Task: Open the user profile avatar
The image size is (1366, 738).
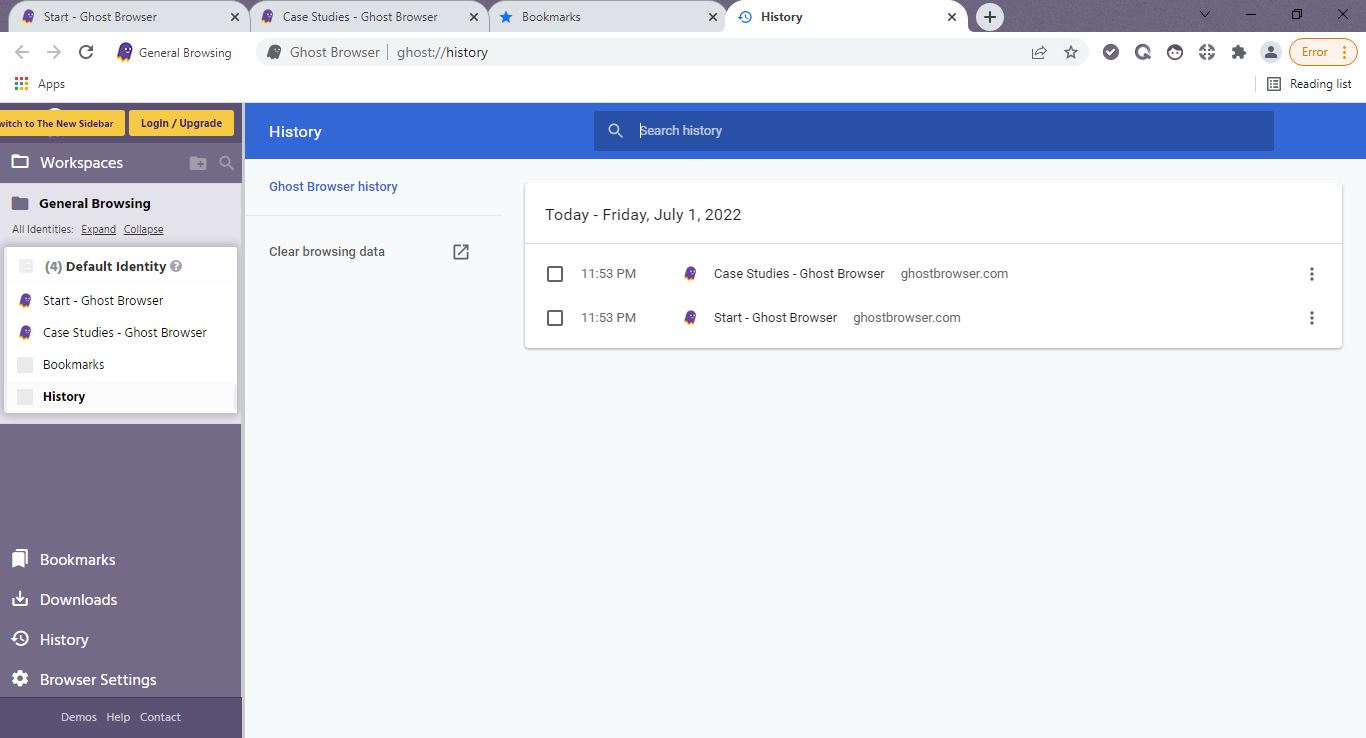Action: pyautogui.click(x=1270, y=52)
